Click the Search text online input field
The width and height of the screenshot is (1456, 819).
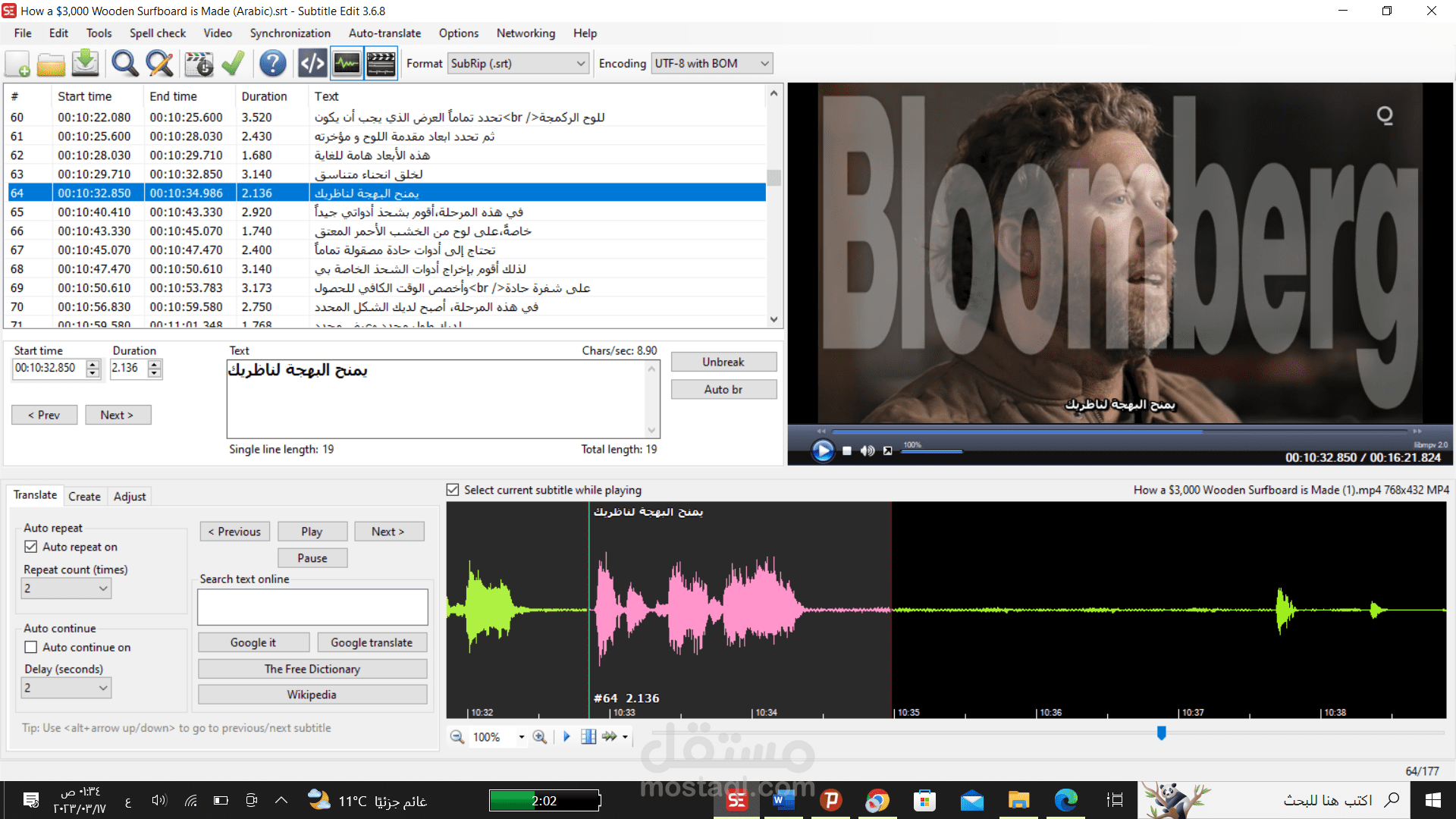[x=312, y=607]
